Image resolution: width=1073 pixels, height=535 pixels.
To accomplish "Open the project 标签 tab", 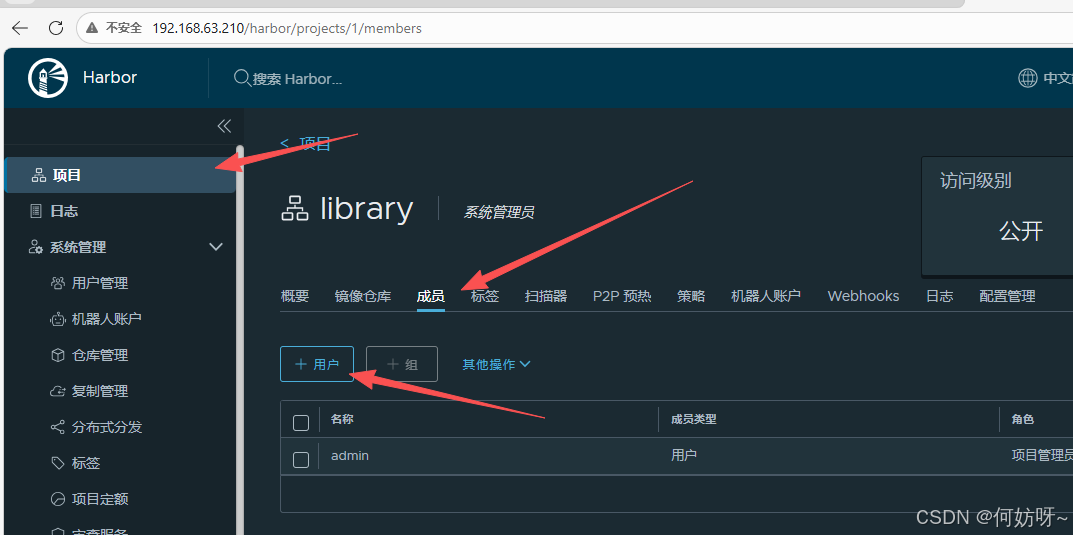I will [x=485, y=296].
